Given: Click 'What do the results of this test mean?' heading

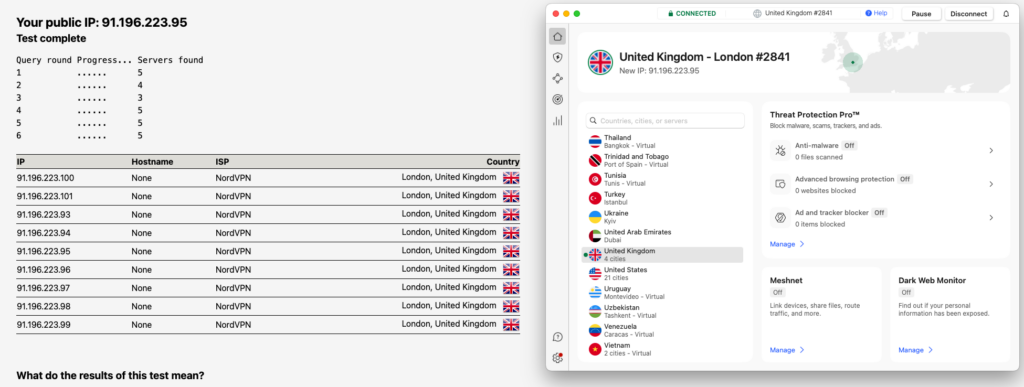Looking at the screenshot, I should 110,376.
